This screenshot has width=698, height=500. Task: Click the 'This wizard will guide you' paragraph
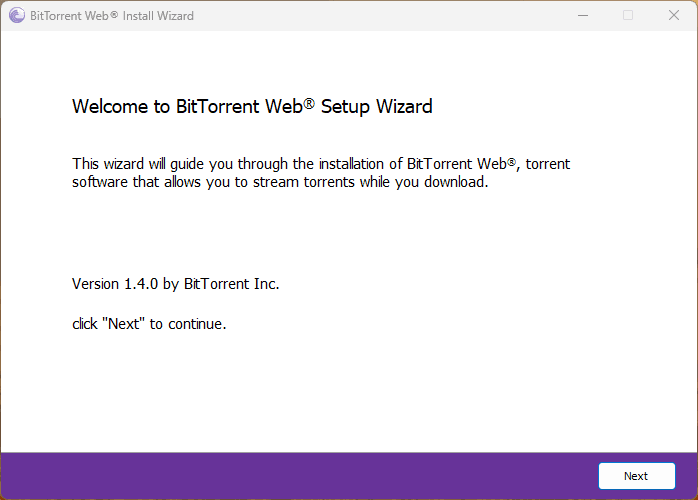321,173
